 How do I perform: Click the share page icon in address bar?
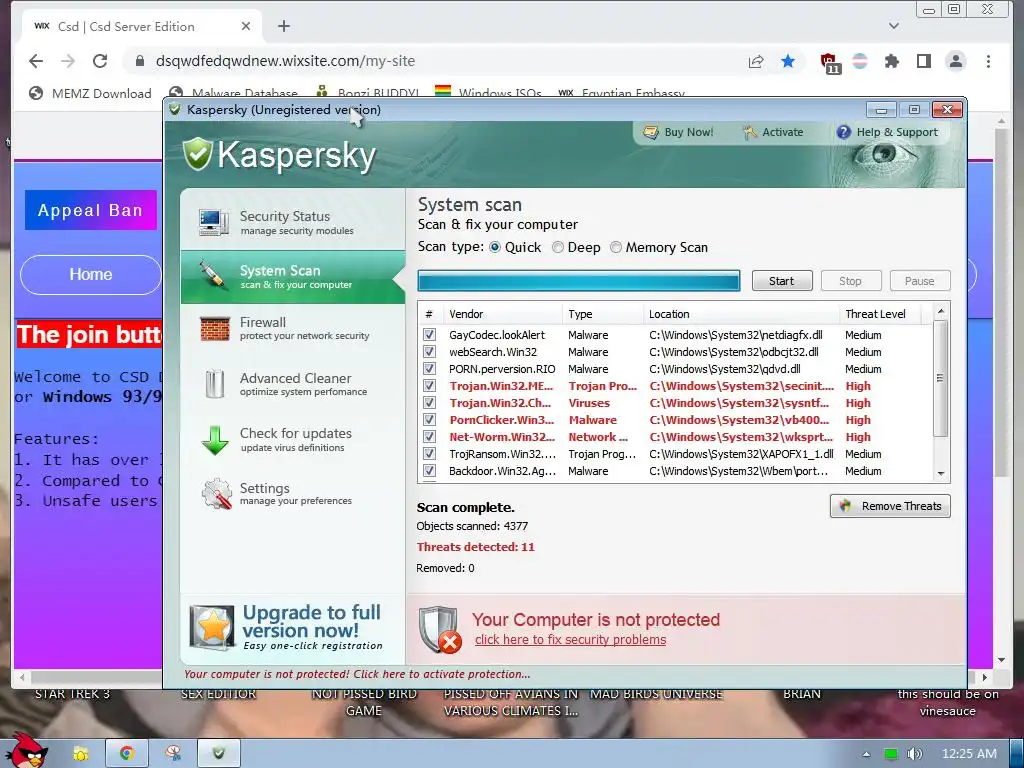coord(756,61)
